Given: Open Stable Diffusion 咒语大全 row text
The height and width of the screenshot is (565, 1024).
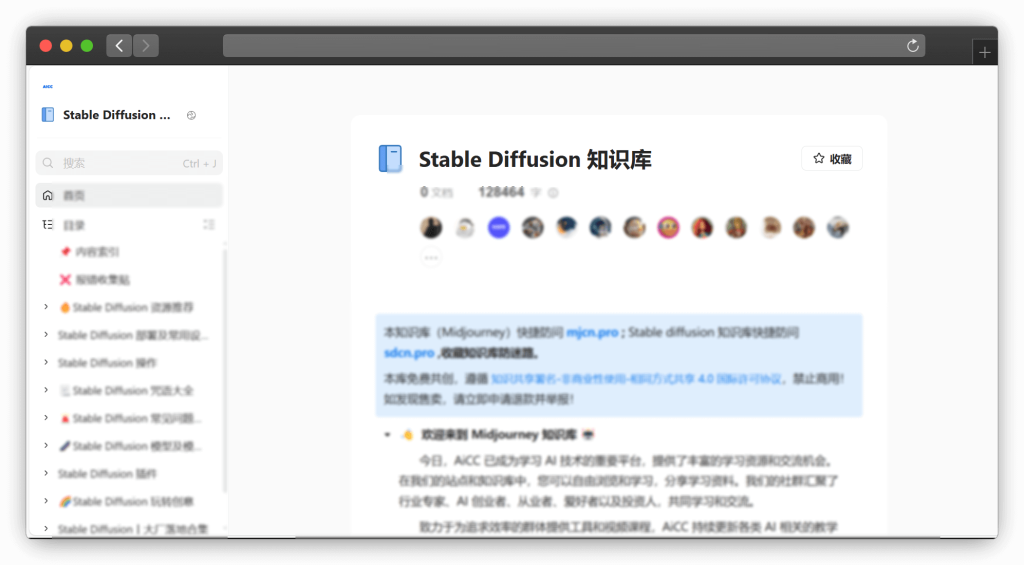Looking at the screenshot, I should (133, 391).
